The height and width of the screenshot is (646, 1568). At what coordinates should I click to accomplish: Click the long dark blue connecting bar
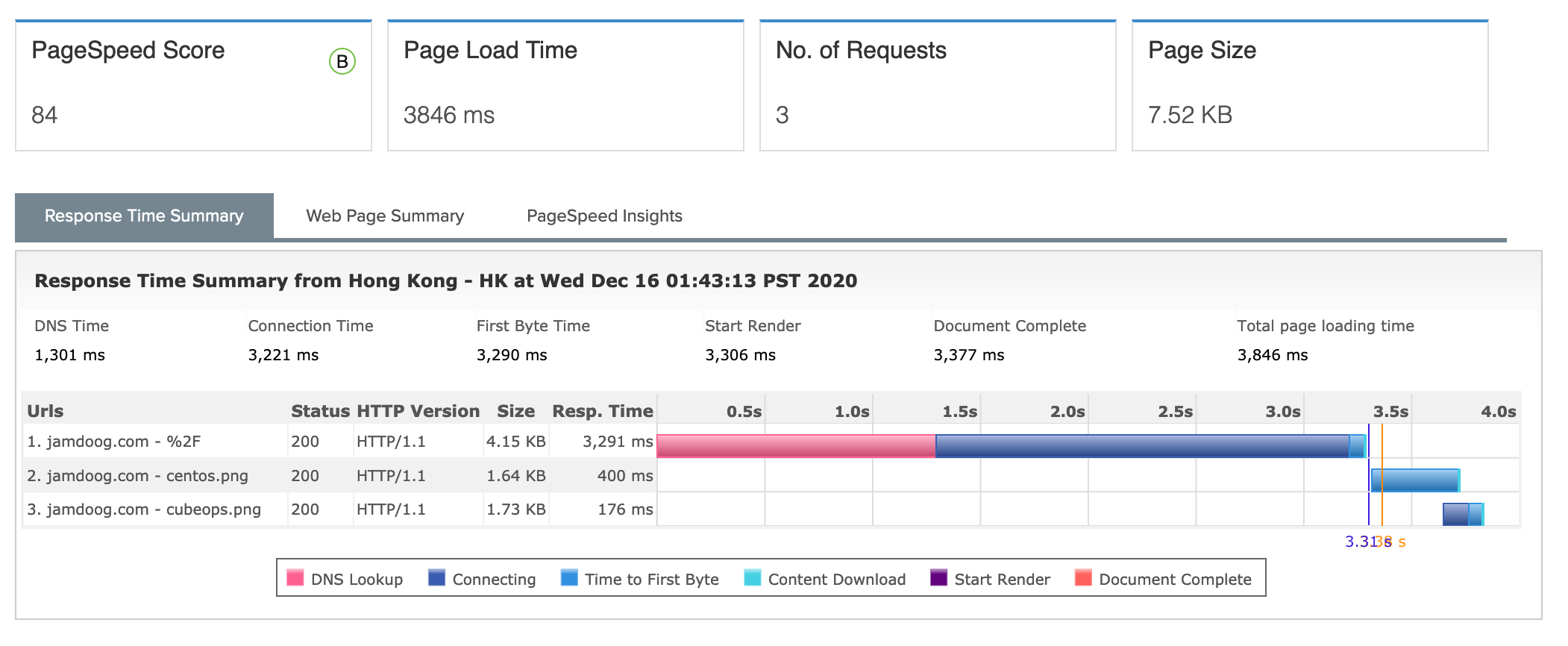pyautogui.click(x=1141, y=446)
